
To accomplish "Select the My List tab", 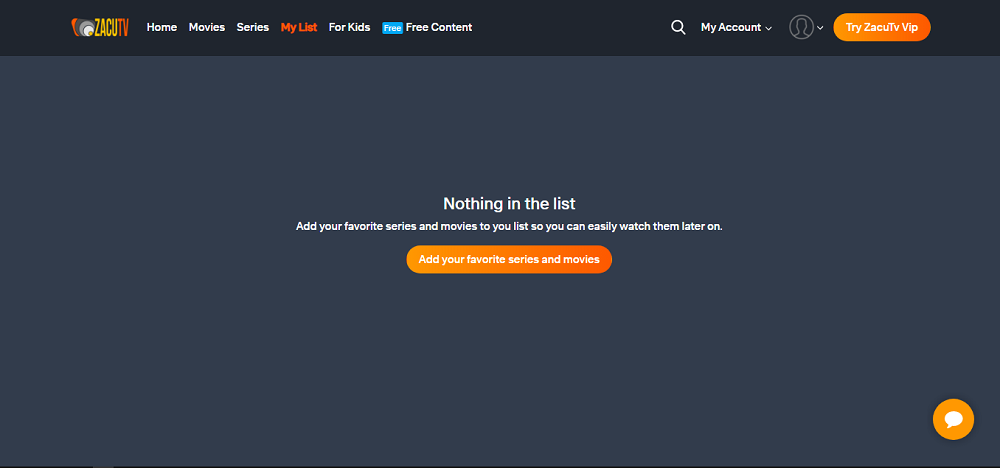I will (x=298, y=28).
